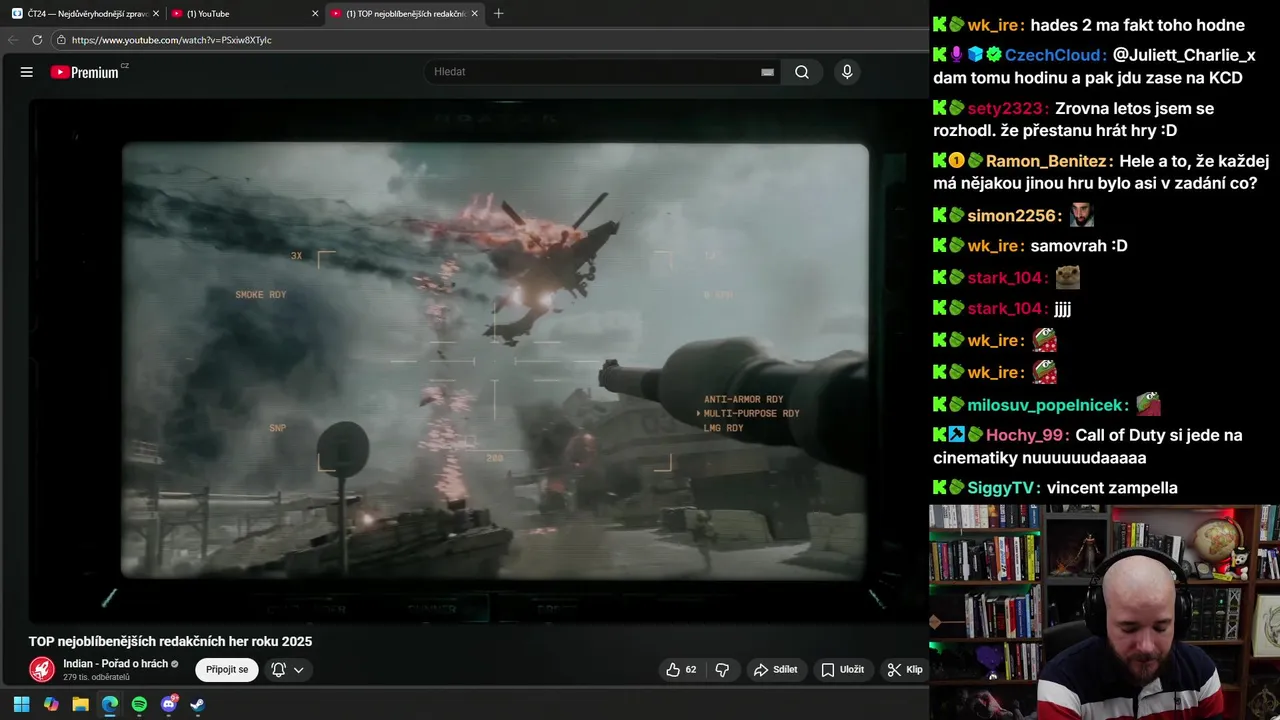Start voice search with microphone icon
Screen dimensions: 1280x720
tap(847, 72)
